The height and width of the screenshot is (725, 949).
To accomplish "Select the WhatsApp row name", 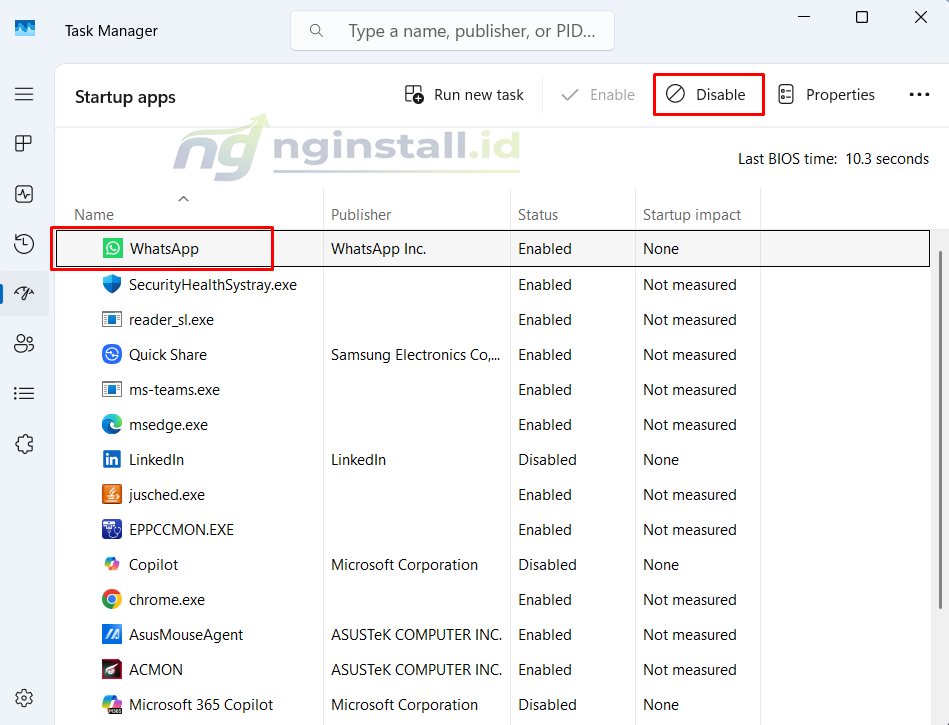I will (x=164, y=249).
